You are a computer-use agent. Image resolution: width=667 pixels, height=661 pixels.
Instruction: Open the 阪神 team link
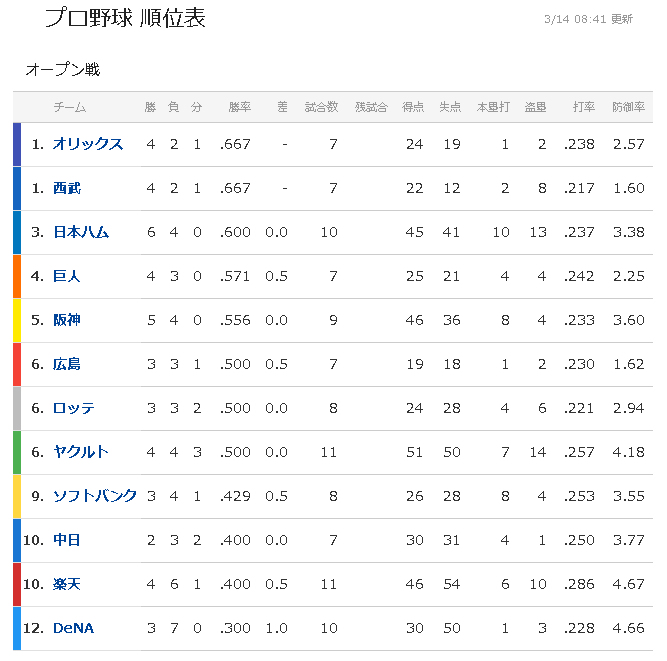pyautogui.click(x=67, y=320)
